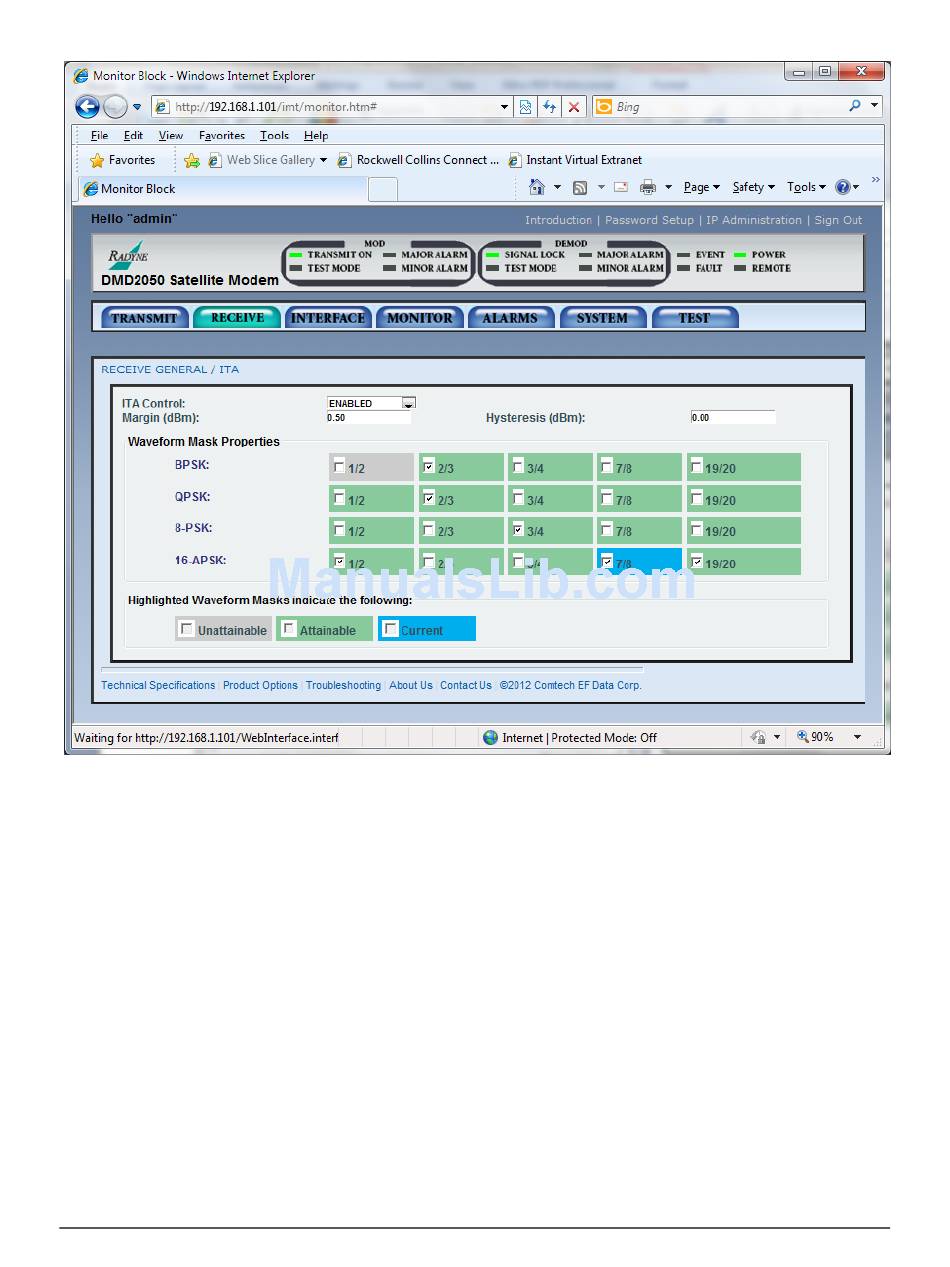This screenshot has width=950, height=1267.
Task: Open the ITA Control dropdown
Action: coord(408,403)
